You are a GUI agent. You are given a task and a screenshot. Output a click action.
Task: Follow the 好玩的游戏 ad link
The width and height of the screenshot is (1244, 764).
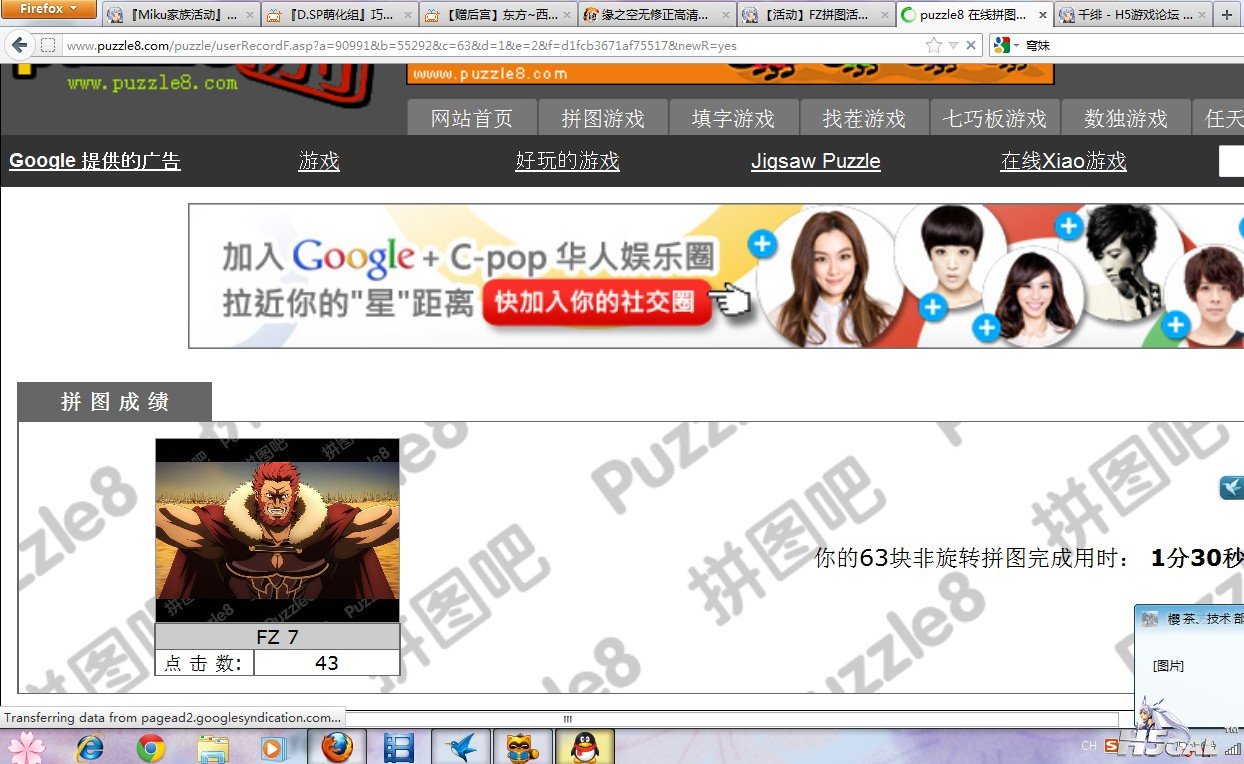pyautogui.click(x=567, y=161)
